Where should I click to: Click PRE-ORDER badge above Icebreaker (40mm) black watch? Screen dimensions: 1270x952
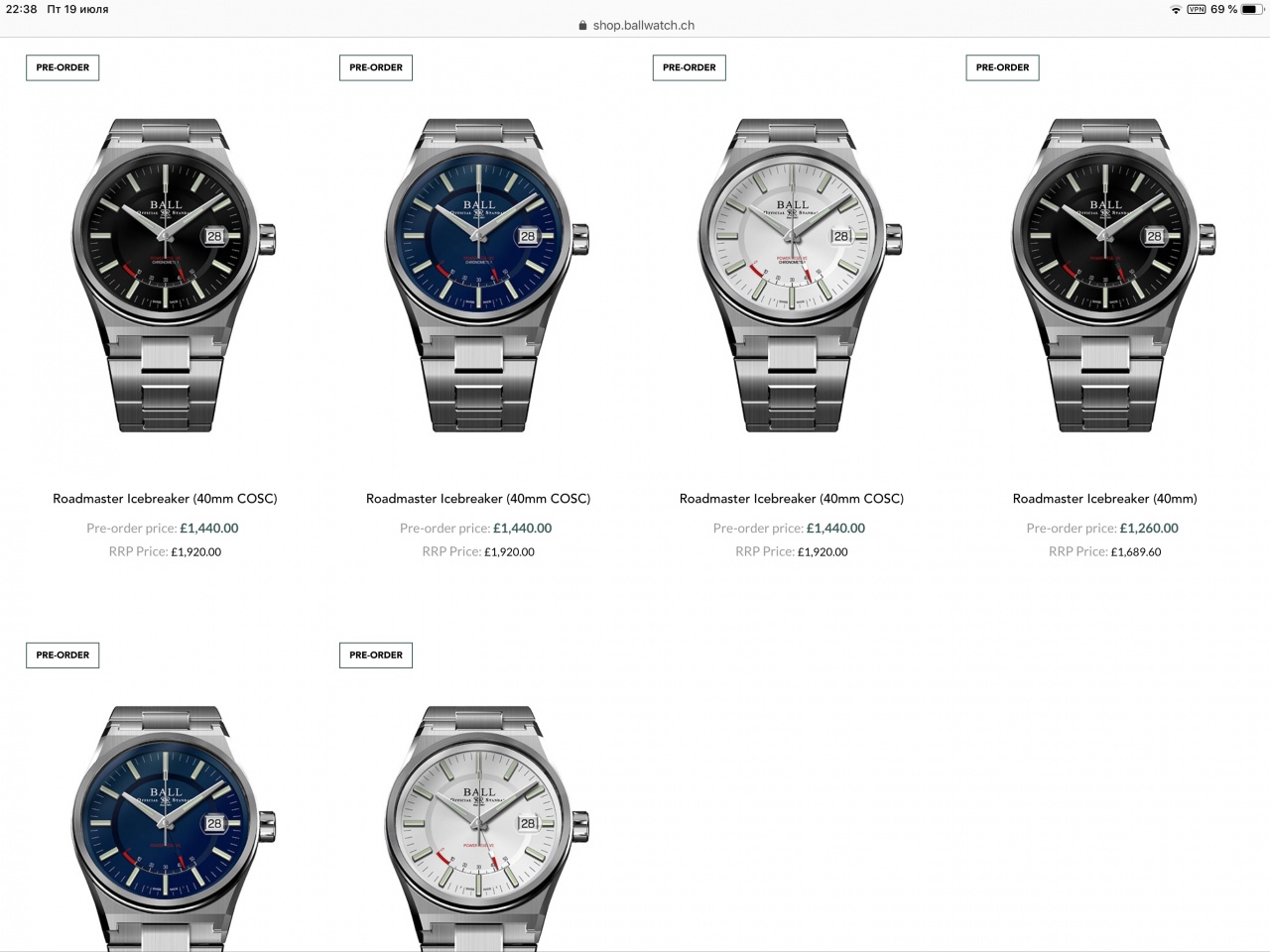click(x=1002, y=67)
